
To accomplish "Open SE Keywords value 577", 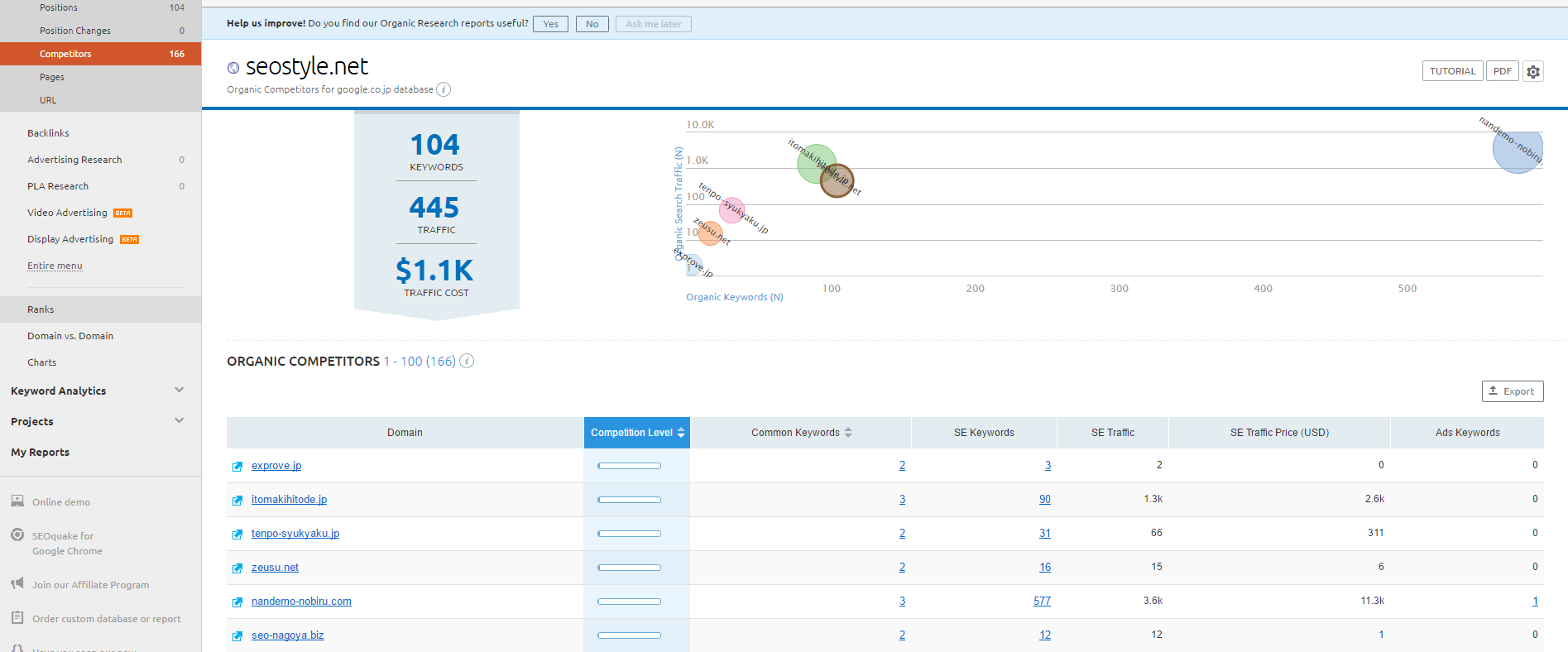I will pos(1042,602).
